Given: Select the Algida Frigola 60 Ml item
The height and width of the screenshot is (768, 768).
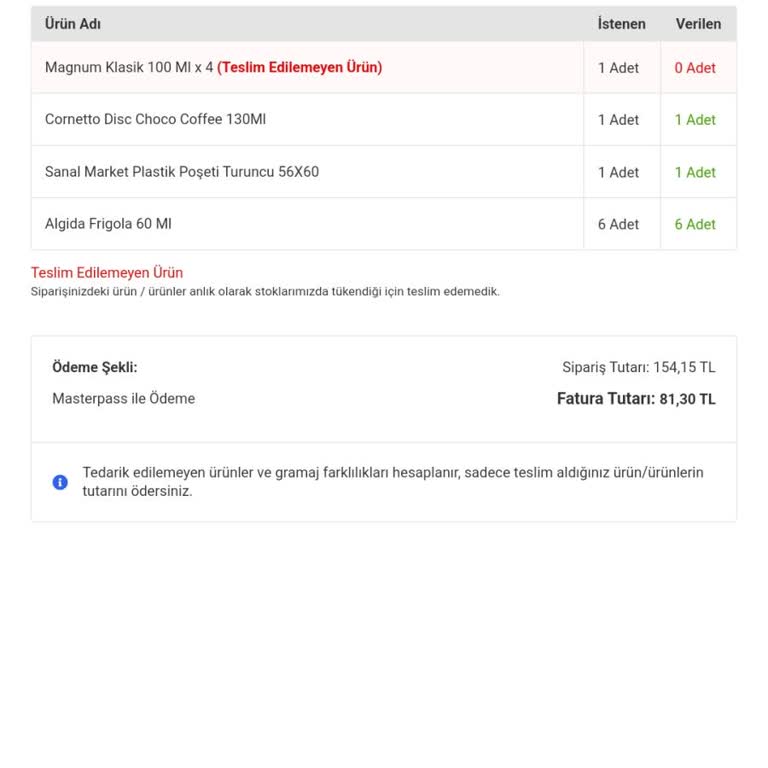Looking at the screenshot, I should tap(108, 223).
